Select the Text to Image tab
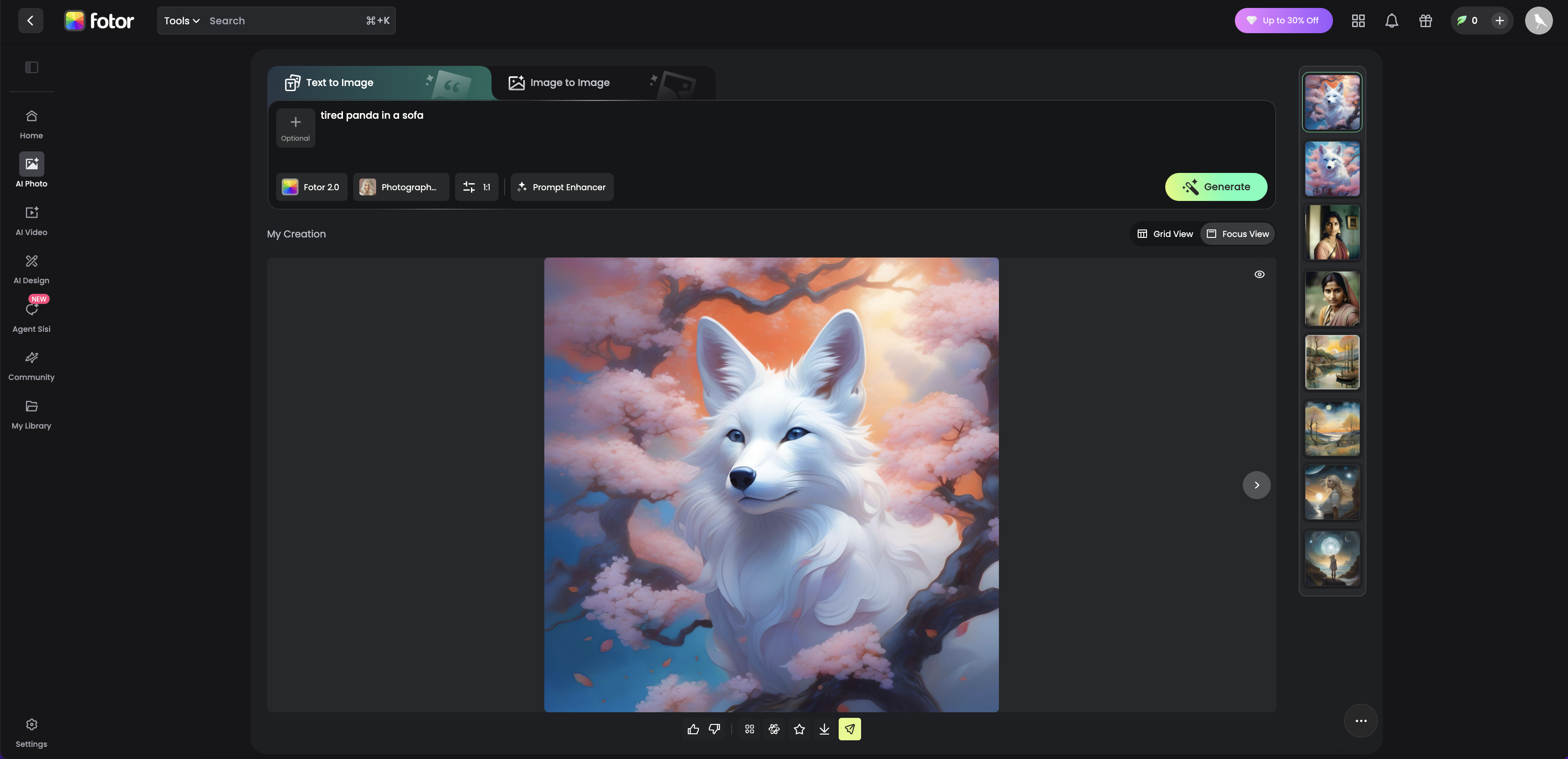 pyautogui.click(x=338, y=83)
